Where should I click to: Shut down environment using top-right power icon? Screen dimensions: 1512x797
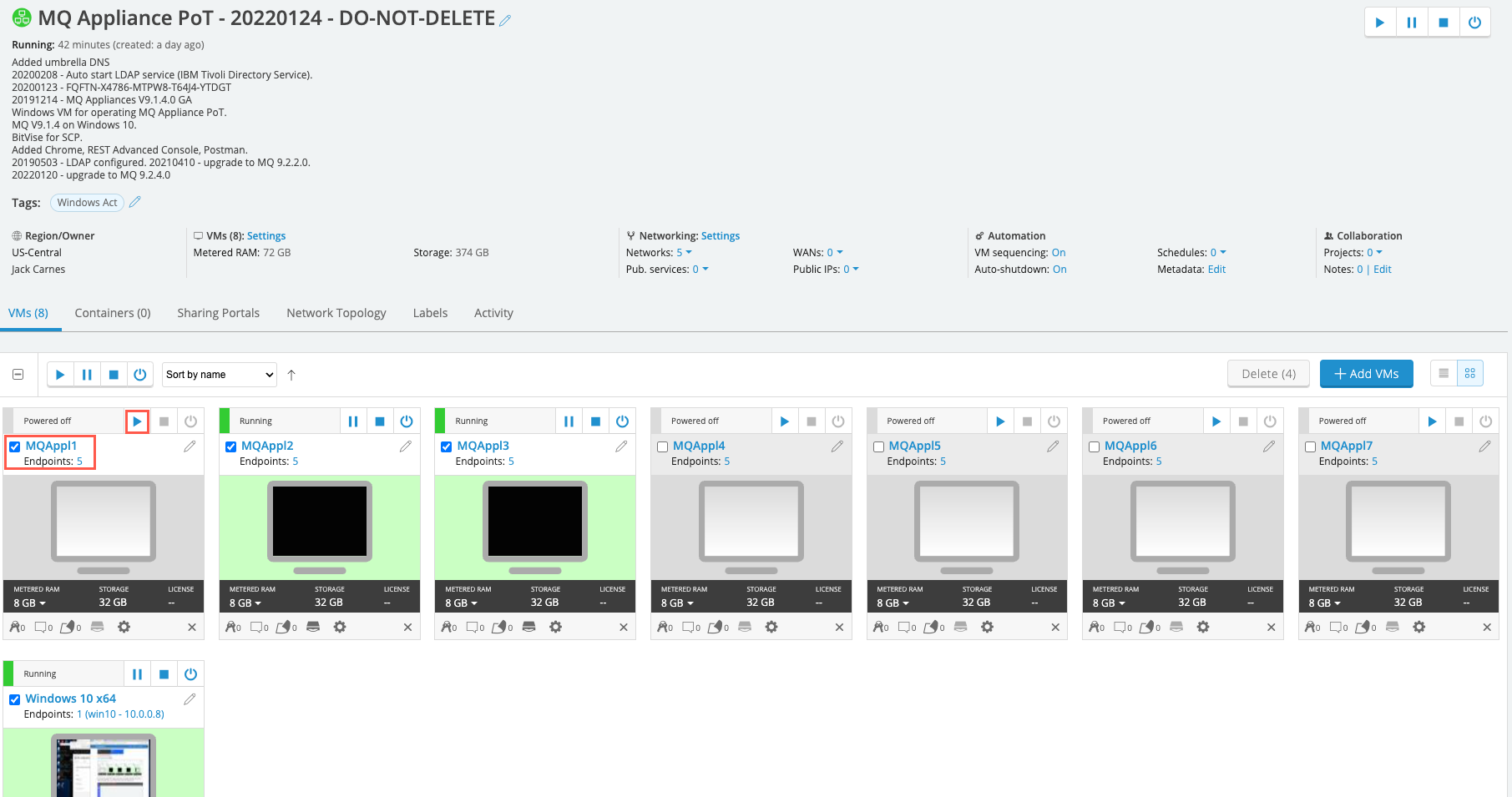click(x=1475, y=23)
